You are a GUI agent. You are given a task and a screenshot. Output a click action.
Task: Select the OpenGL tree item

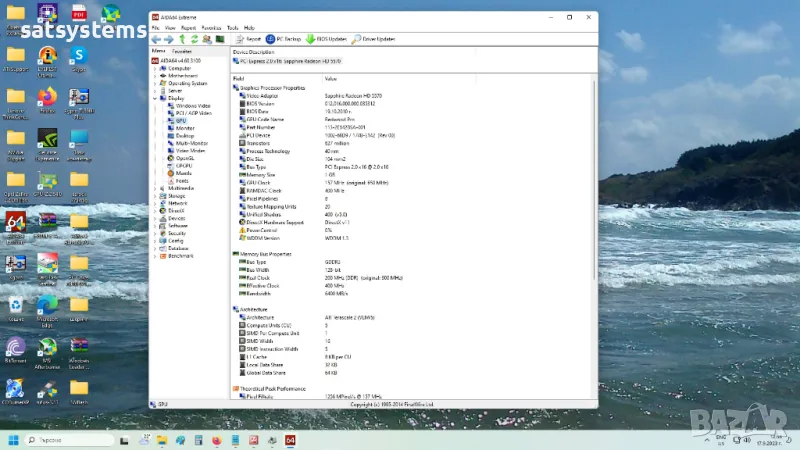click(184, 158)
